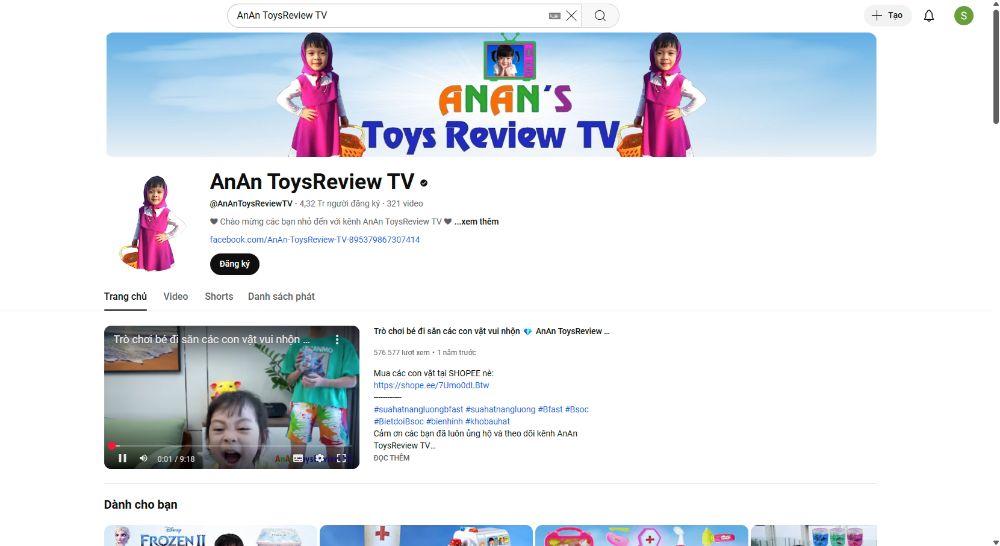
Task: Click hashtag #suahatnangluongbfast
Action: [x=418, y=410]
